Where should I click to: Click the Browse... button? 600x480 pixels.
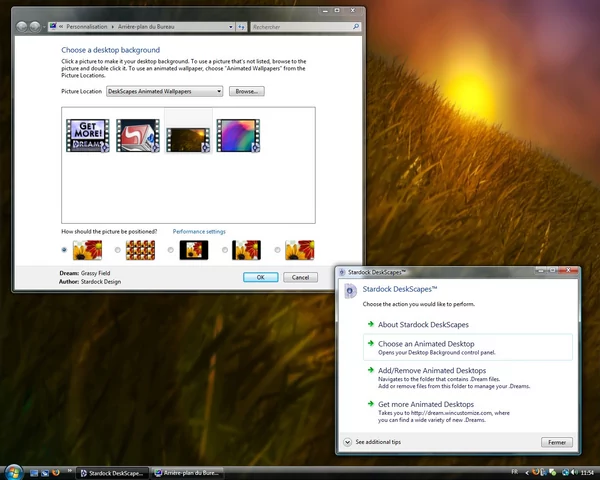[247, 91]
